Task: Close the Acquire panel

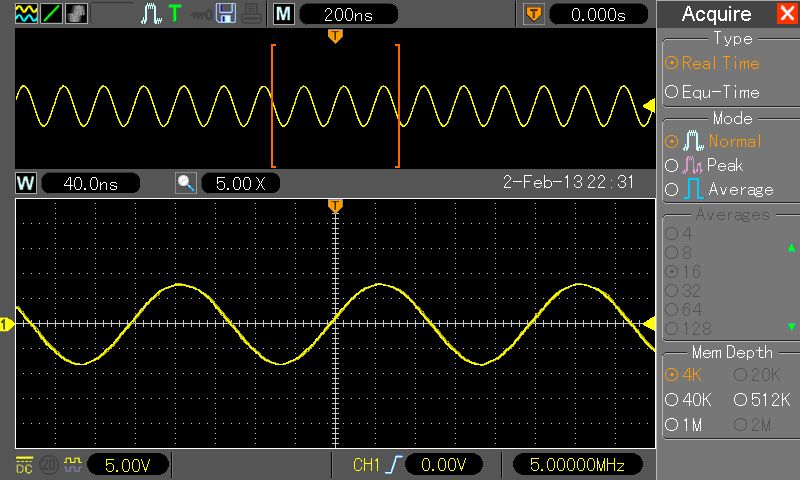Action: point(786,13)
